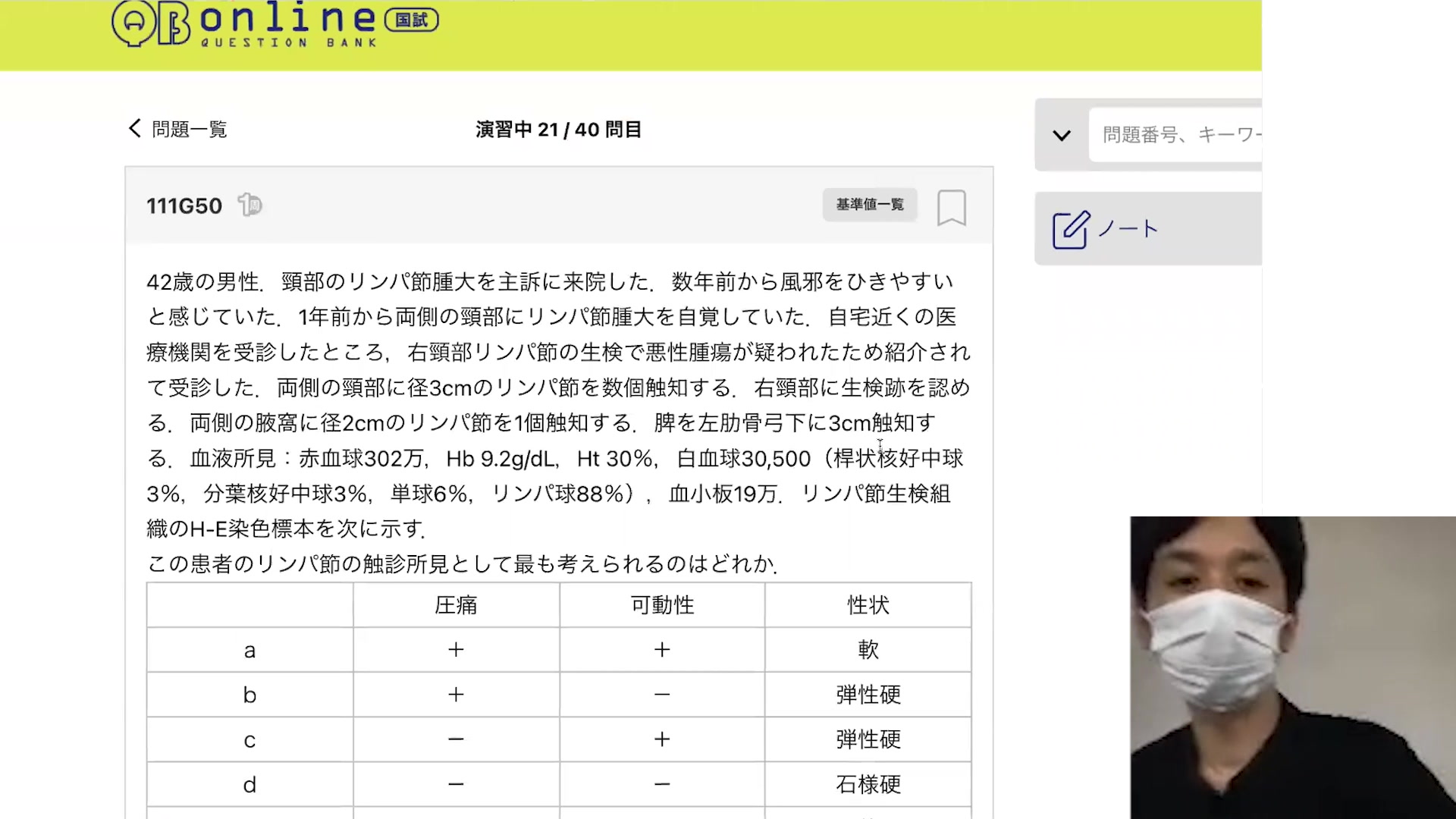Return to the 問題一覧 question list
Screen dimensions: 1456x819
(189, 130)
